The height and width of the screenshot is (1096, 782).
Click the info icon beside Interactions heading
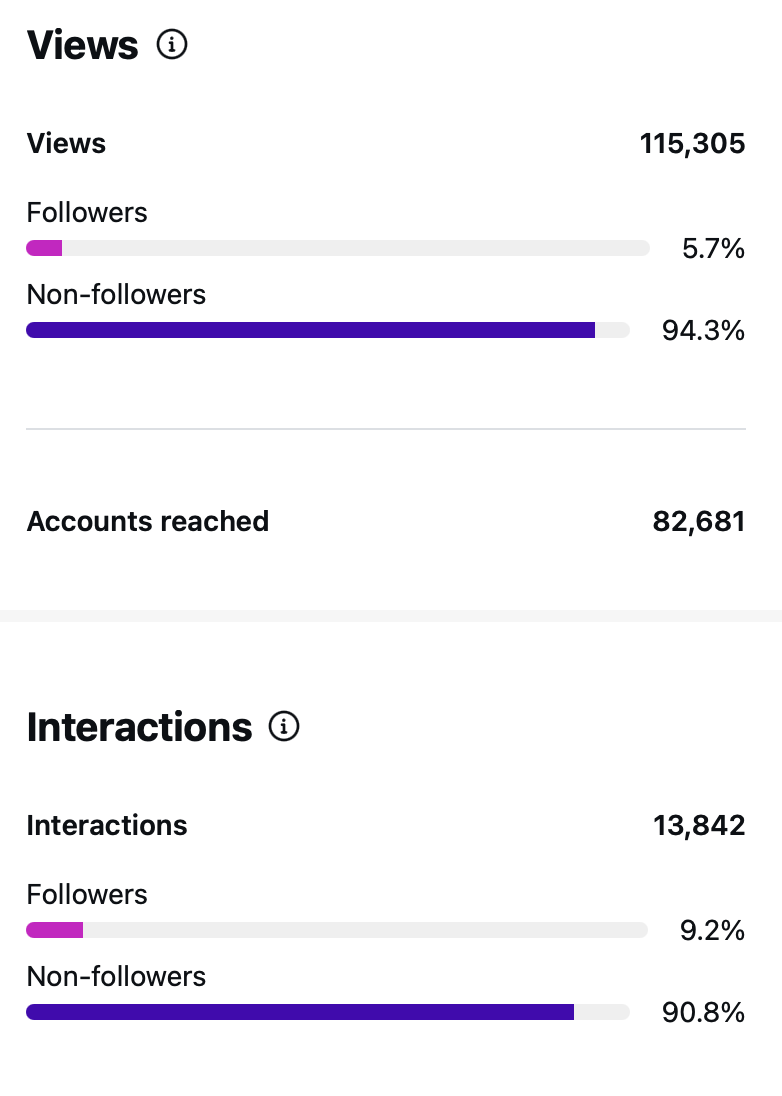[x=284, y=727]
